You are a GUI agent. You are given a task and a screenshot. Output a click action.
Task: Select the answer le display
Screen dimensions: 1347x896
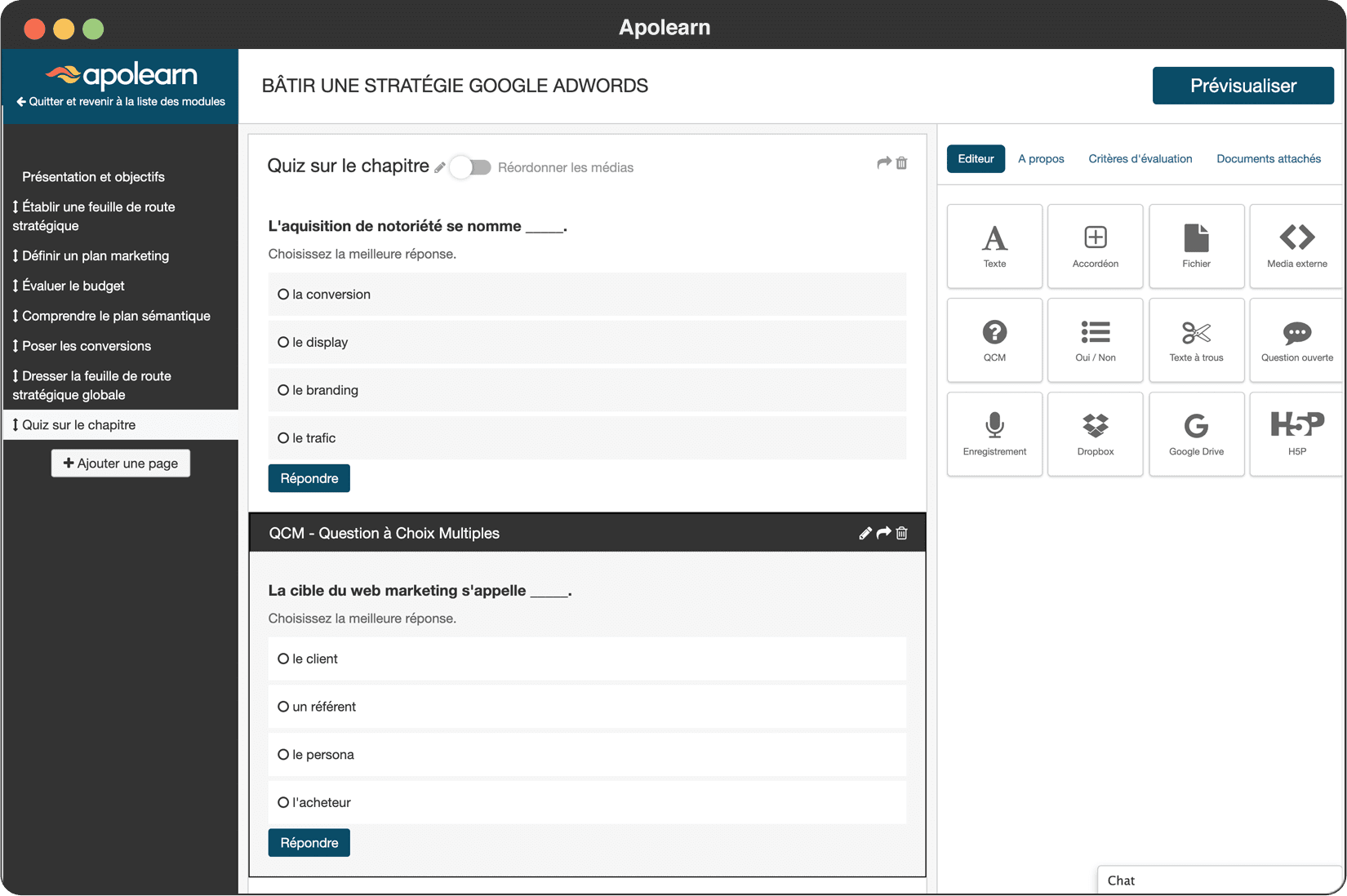coord(587,343)
